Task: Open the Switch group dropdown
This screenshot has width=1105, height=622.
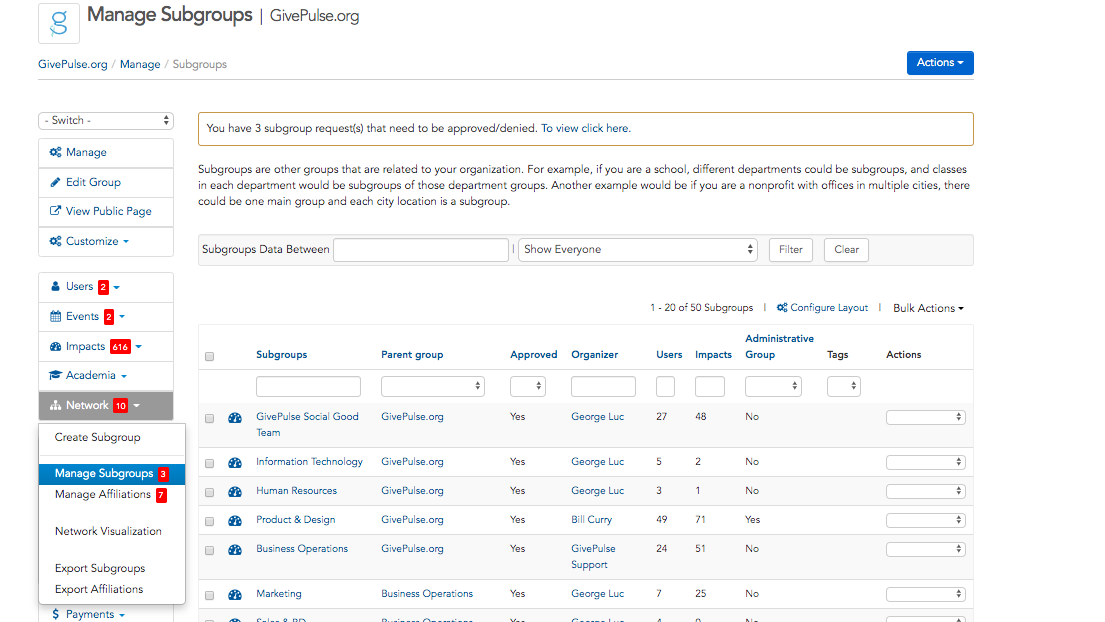Action: tap(106, 120)
